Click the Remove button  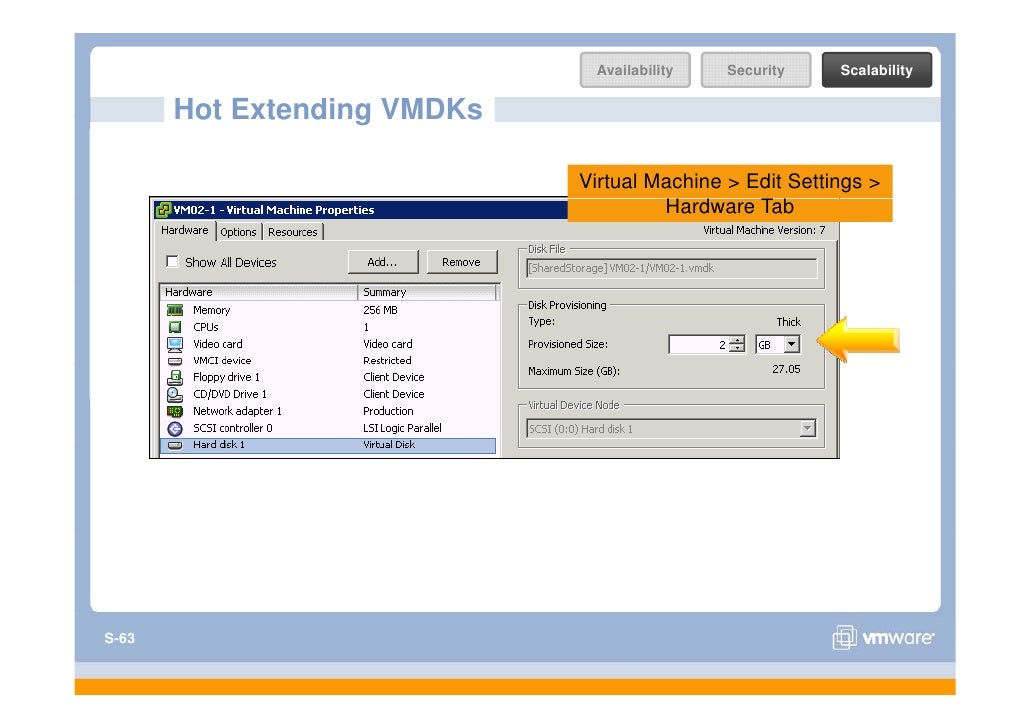461,262
